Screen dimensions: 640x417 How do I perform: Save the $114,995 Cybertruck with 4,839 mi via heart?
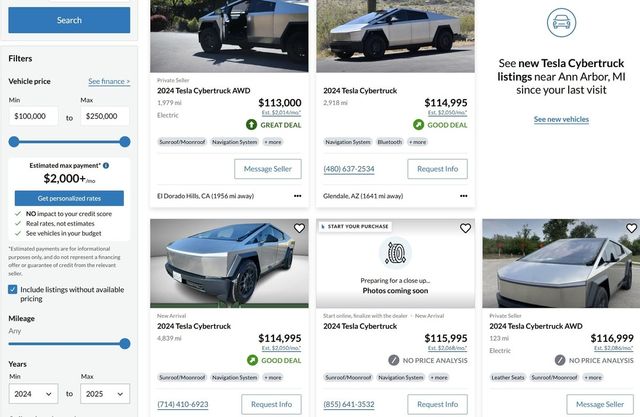point(298,229)
